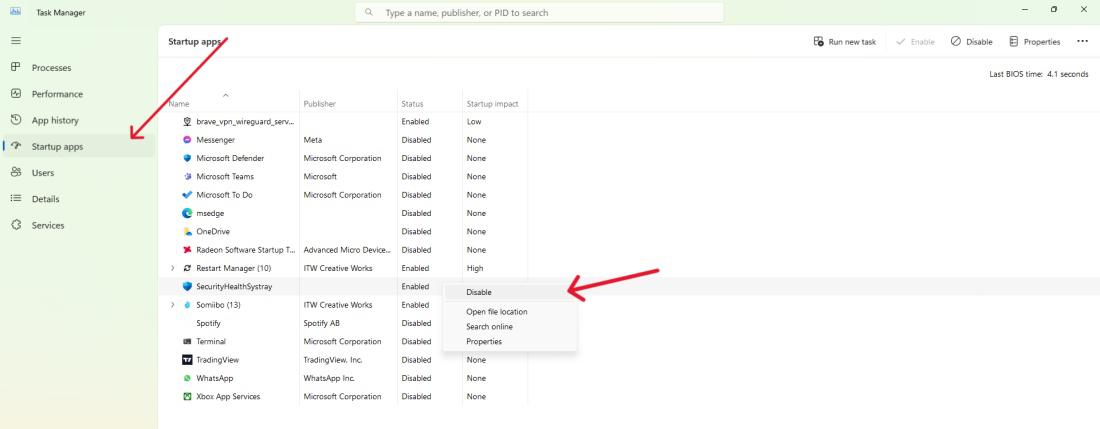Click the Low impact value for brave_vpn
This screenshot has width=1100, height=429.
tap(474, 121)
